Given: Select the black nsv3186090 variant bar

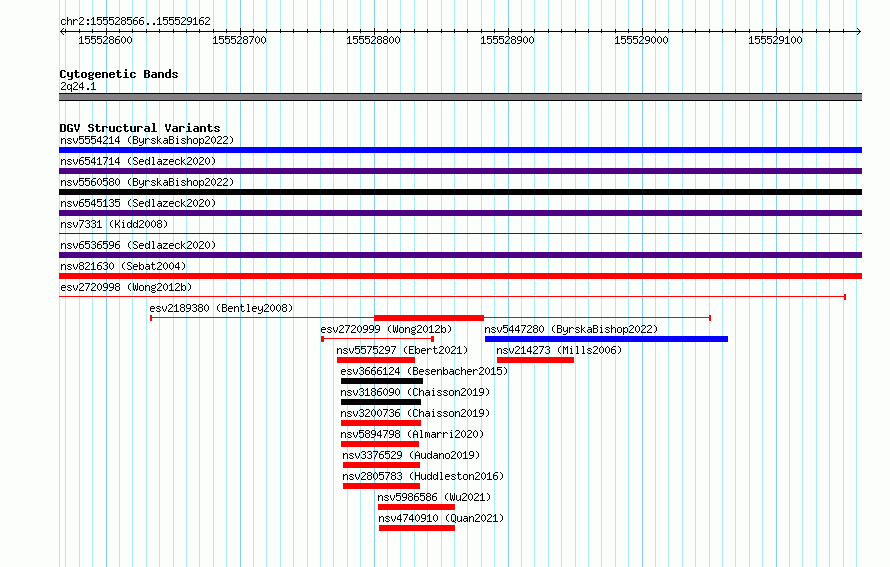Looking at the screenshot, I should tap(381, 402).
